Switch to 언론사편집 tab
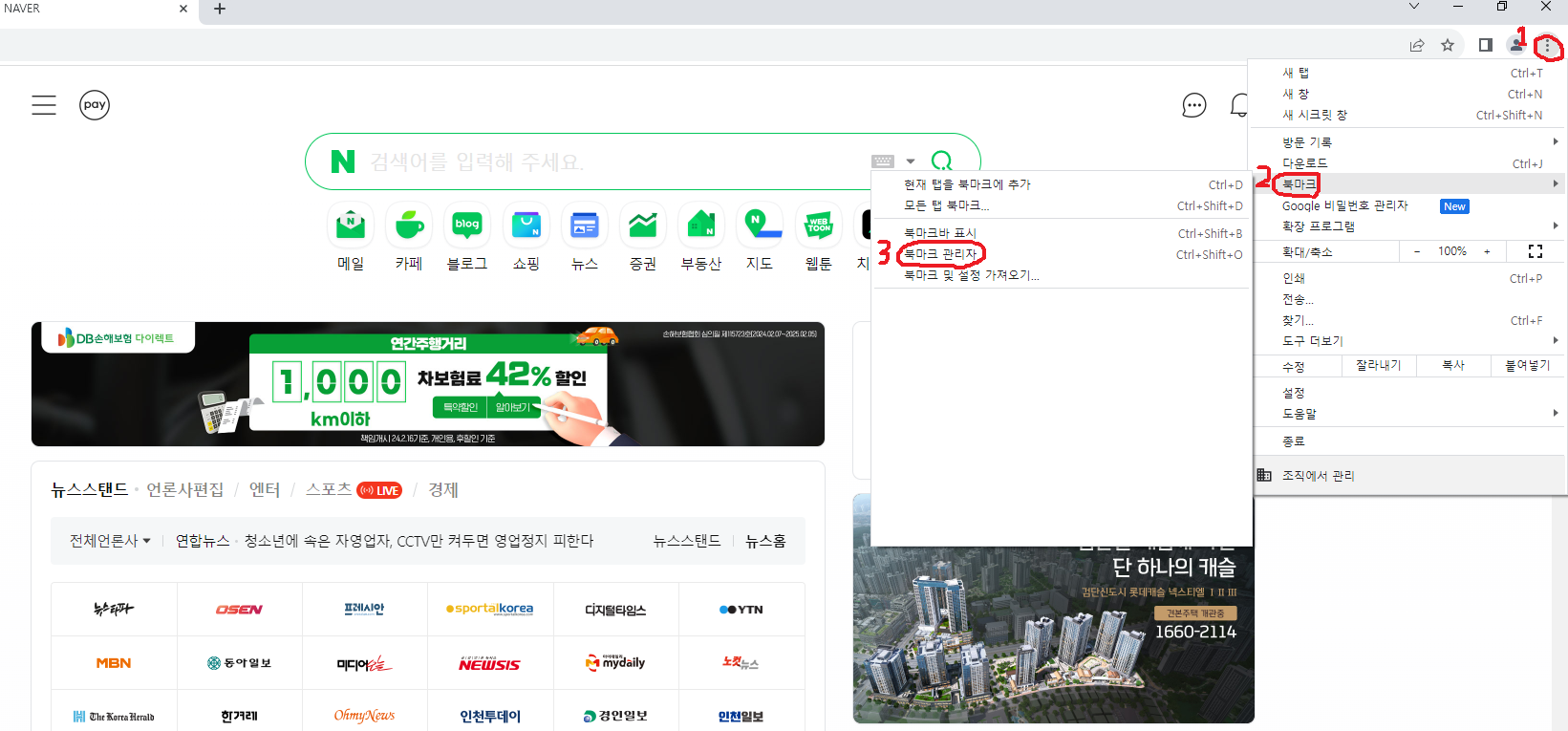 pyautogui.click(x=184, y=490)
